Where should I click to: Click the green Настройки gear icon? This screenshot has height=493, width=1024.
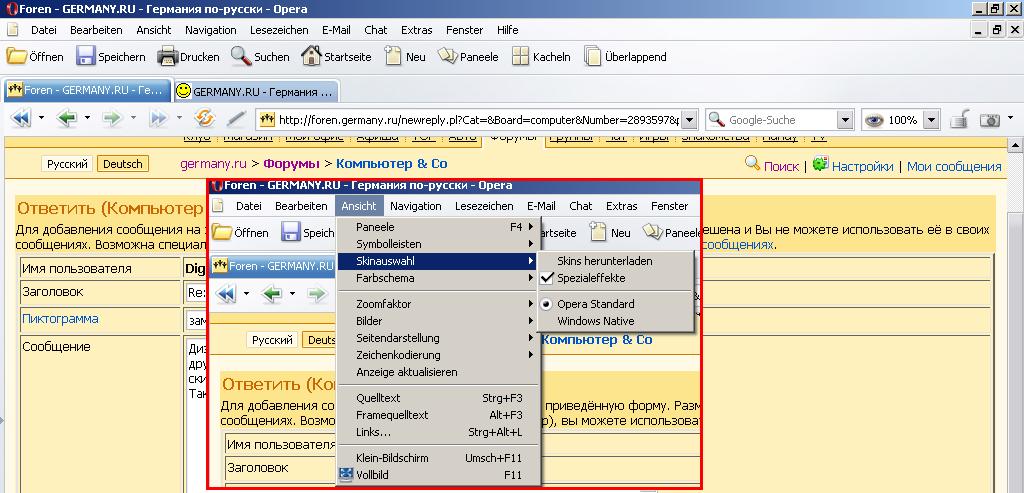pyautogui.click(x=820, y=163)
